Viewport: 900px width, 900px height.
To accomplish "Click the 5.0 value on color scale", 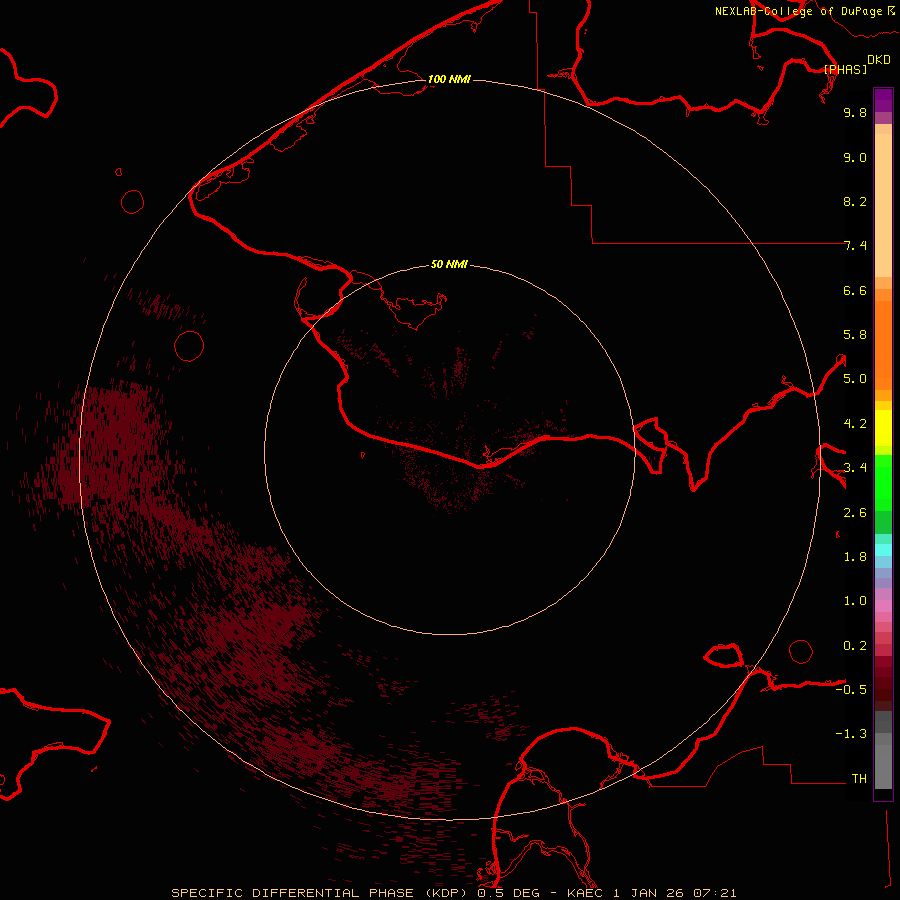I will click(x=855, y=379).
